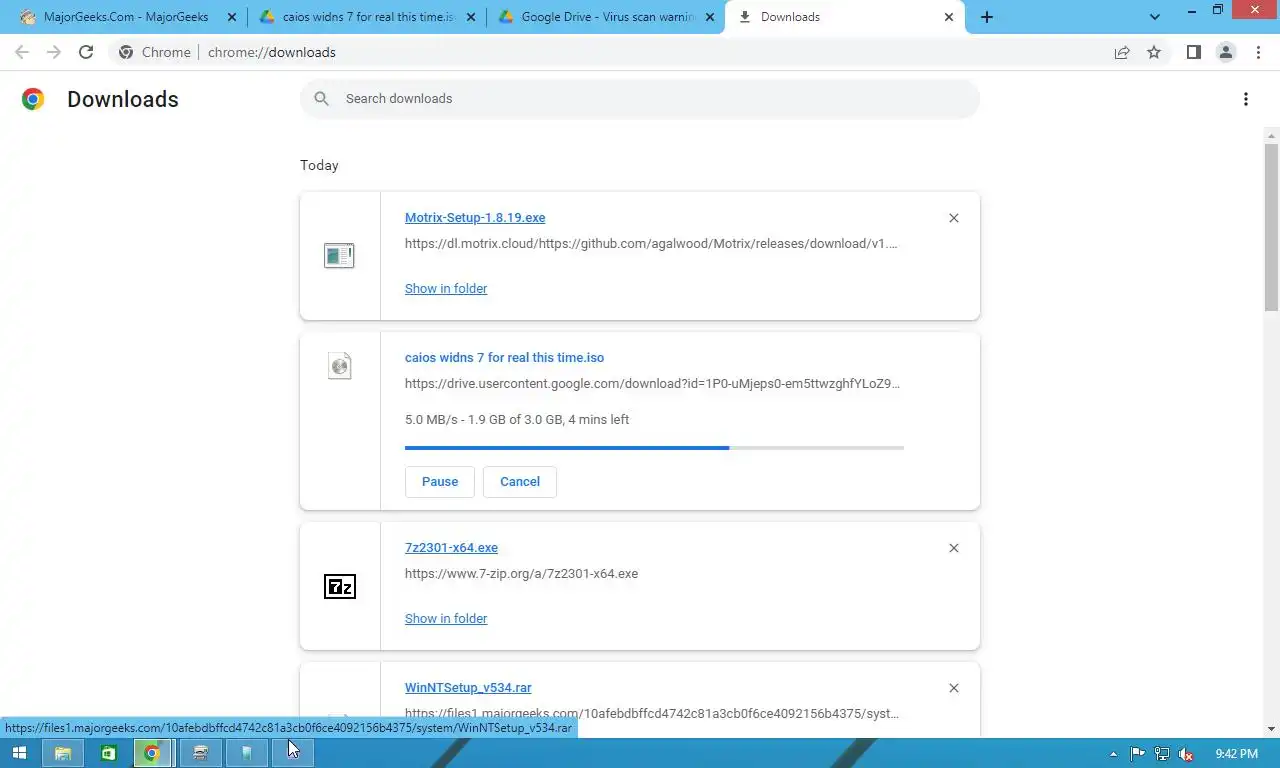This screenshot has width=1280, height=768.
Task: Open the Windows Start menu
Action: tap(20, 753)
